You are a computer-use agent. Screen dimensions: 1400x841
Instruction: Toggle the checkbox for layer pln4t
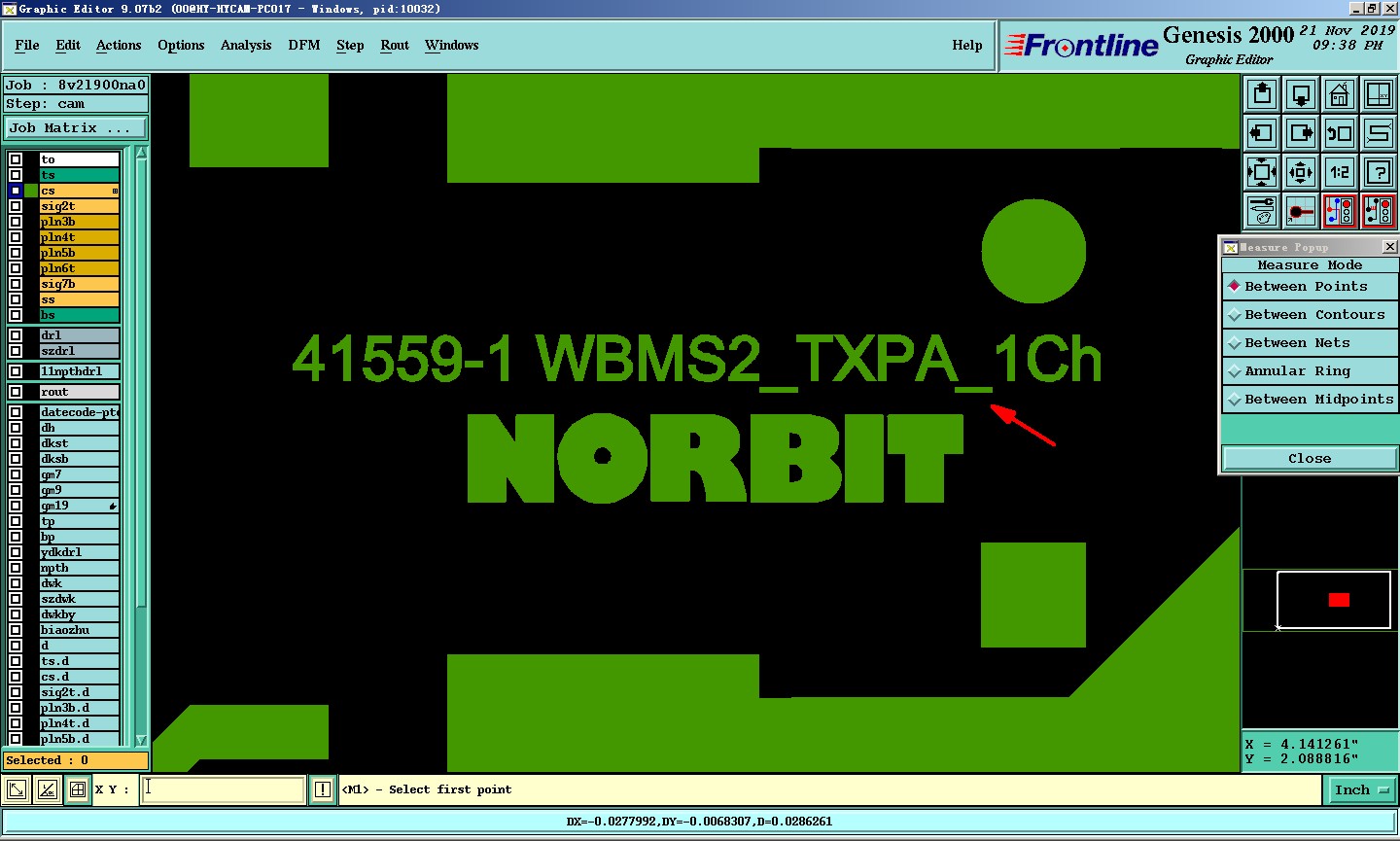click(16, 237)
